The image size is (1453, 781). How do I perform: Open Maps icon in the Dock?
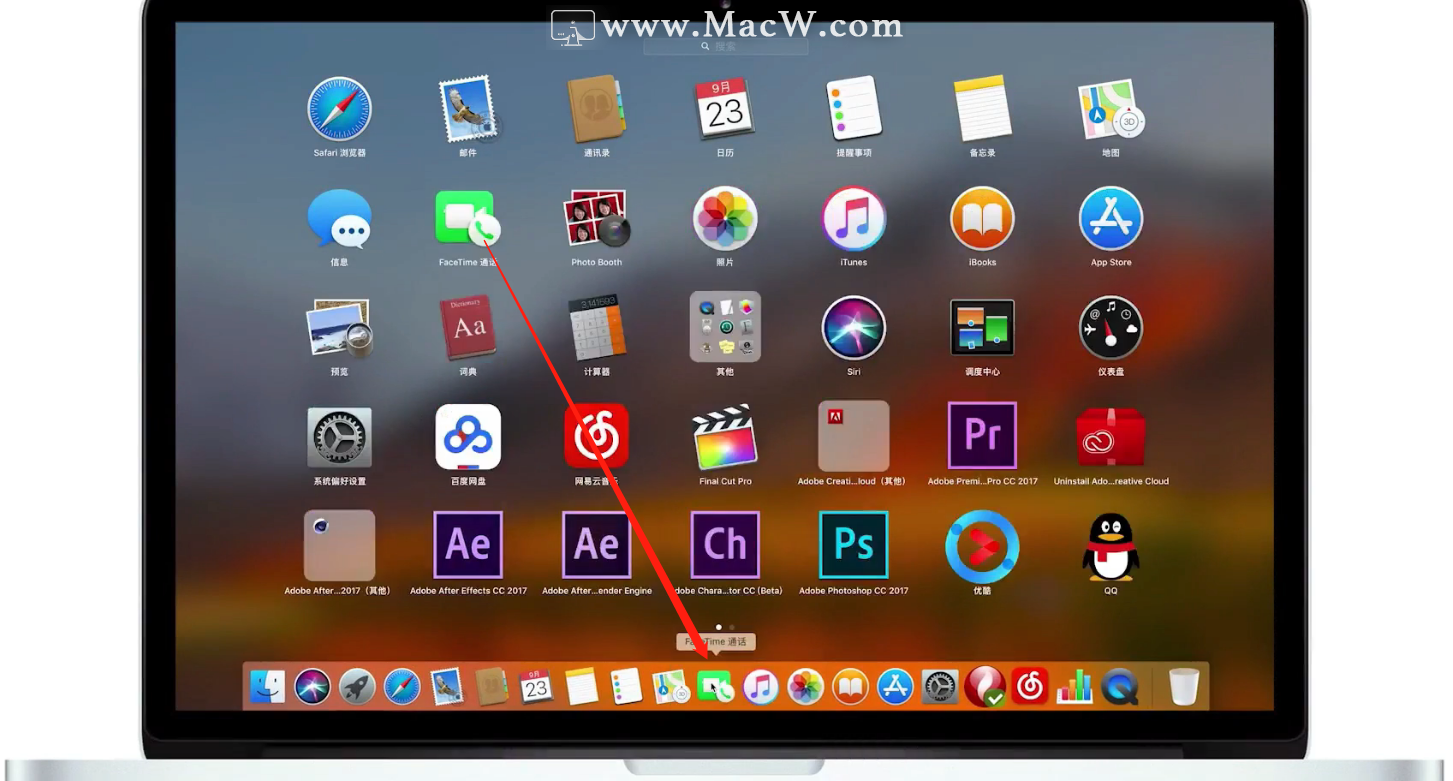point(671,686)
